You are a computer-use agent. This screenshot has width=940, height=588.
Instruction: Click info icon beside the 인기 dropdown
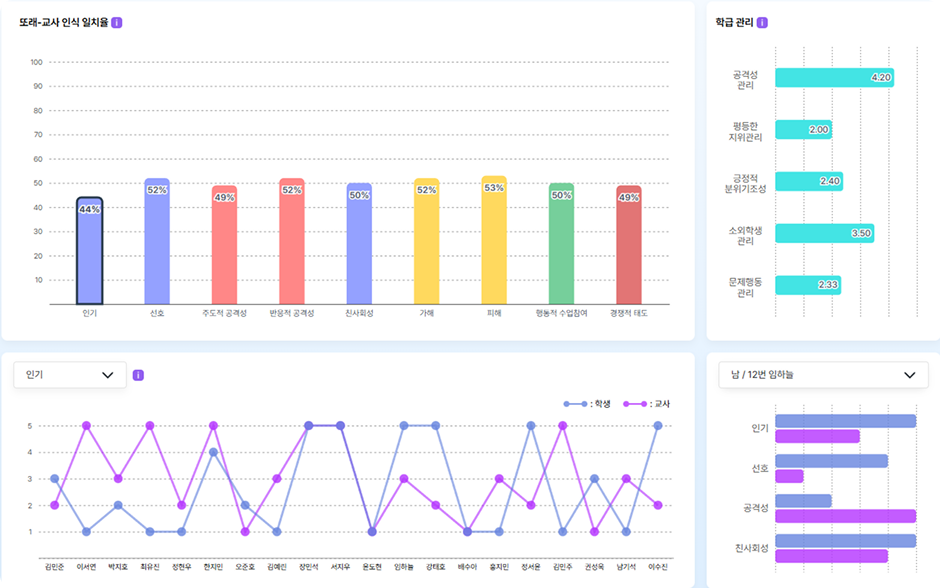coord(138,375)
